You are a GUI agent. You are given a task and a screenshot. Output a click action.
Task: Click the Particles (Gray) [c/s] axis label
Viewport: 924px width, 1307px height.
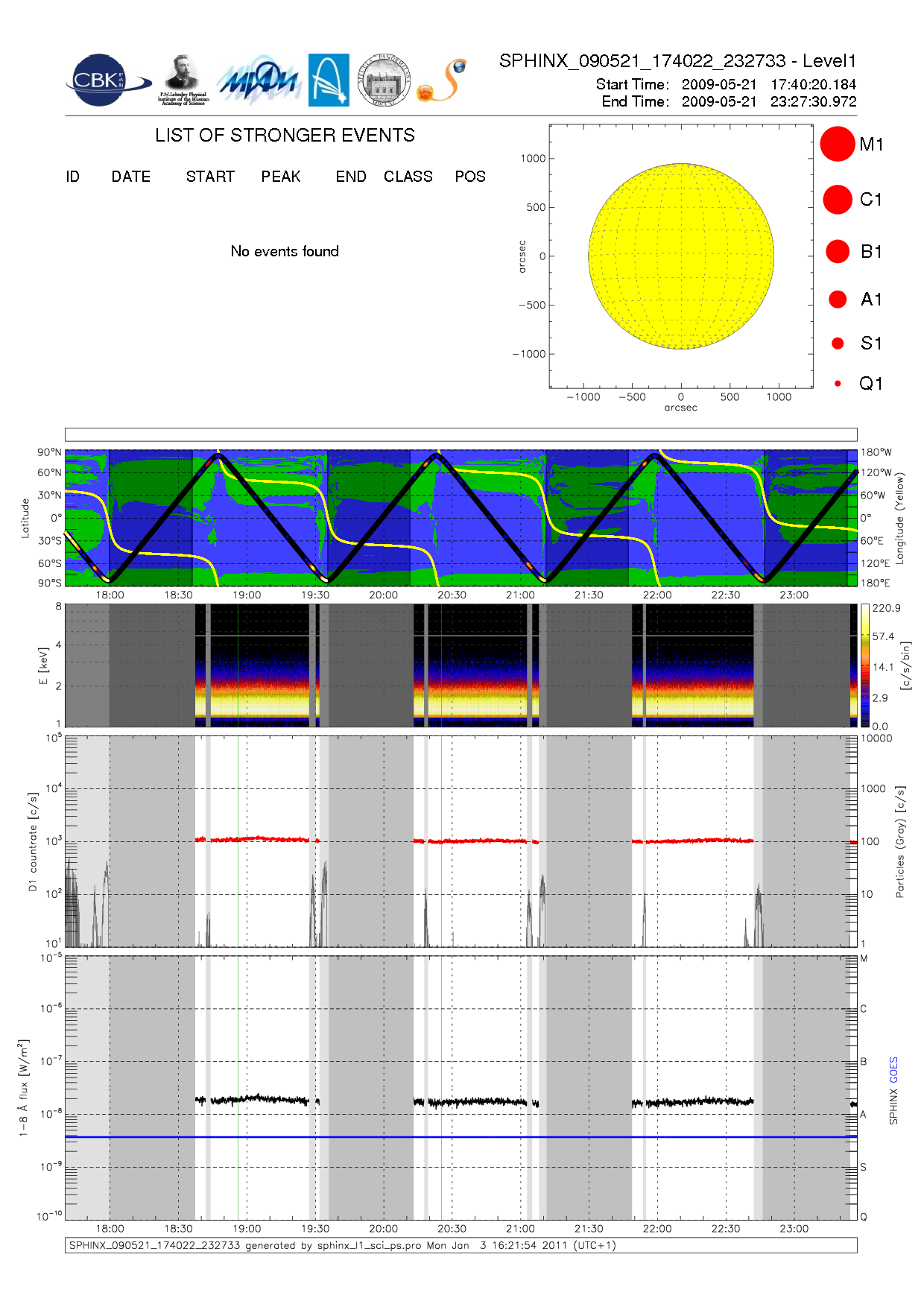coord(900,841)
